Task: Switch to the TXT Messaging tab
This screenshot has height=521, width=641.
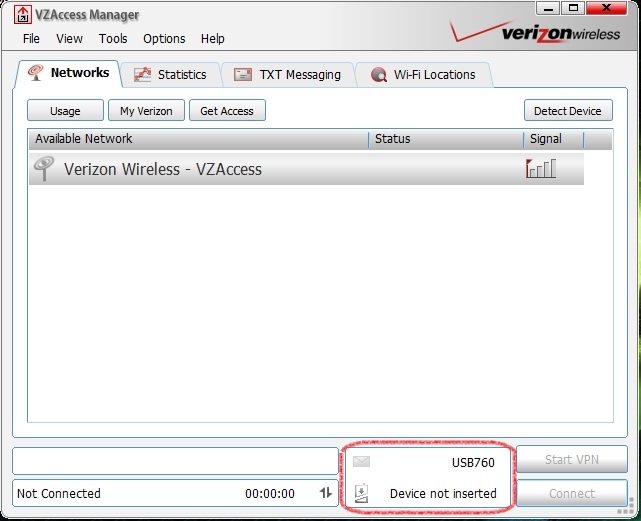Action: [288, 75]
